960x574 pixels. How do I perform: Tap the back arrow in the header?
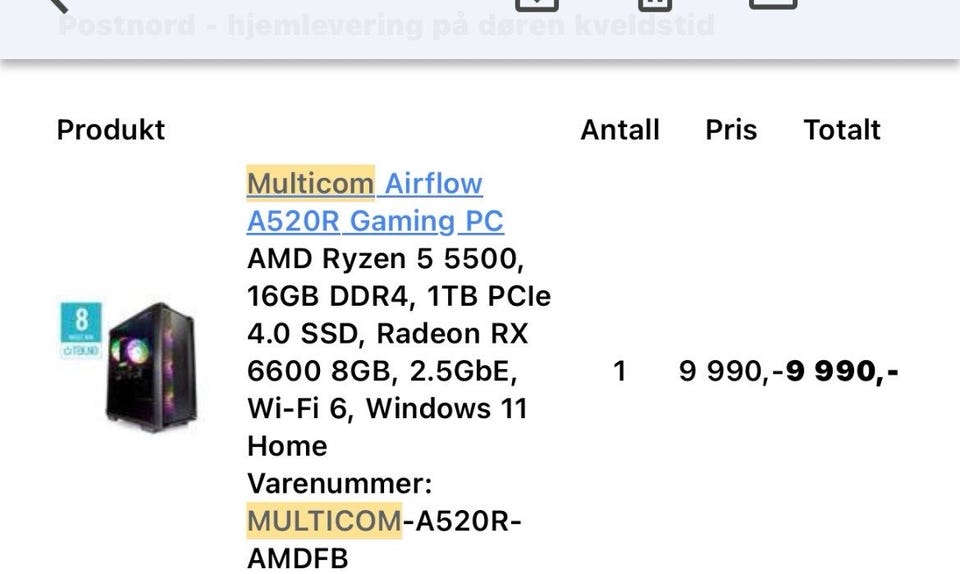pos(56,5)
